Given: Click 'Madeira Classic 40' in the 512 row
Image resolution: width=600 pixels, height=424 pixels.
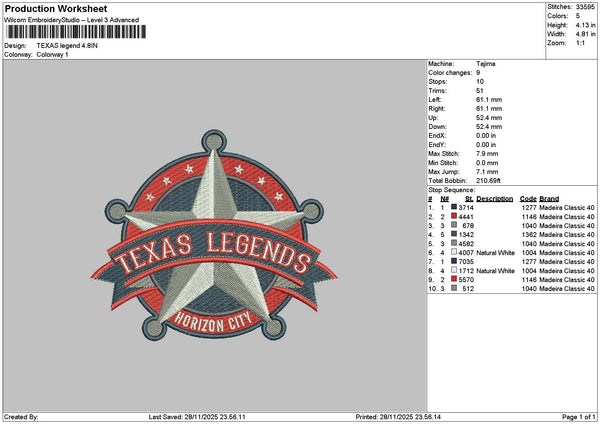Looking at the screenshot, I should tap(567, 289).
